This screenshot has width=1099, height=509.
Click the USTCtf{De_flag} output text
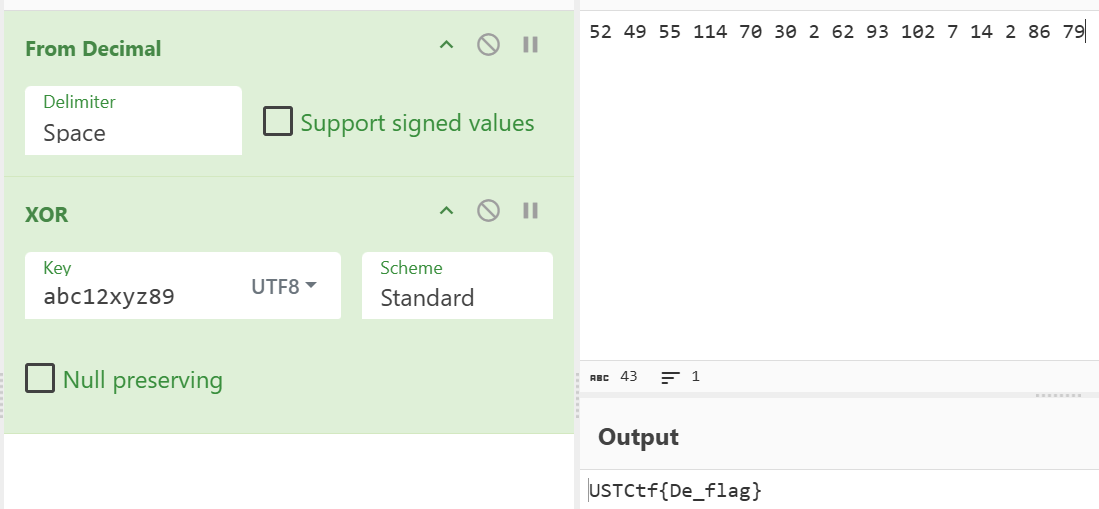click(x=676, y=491)
